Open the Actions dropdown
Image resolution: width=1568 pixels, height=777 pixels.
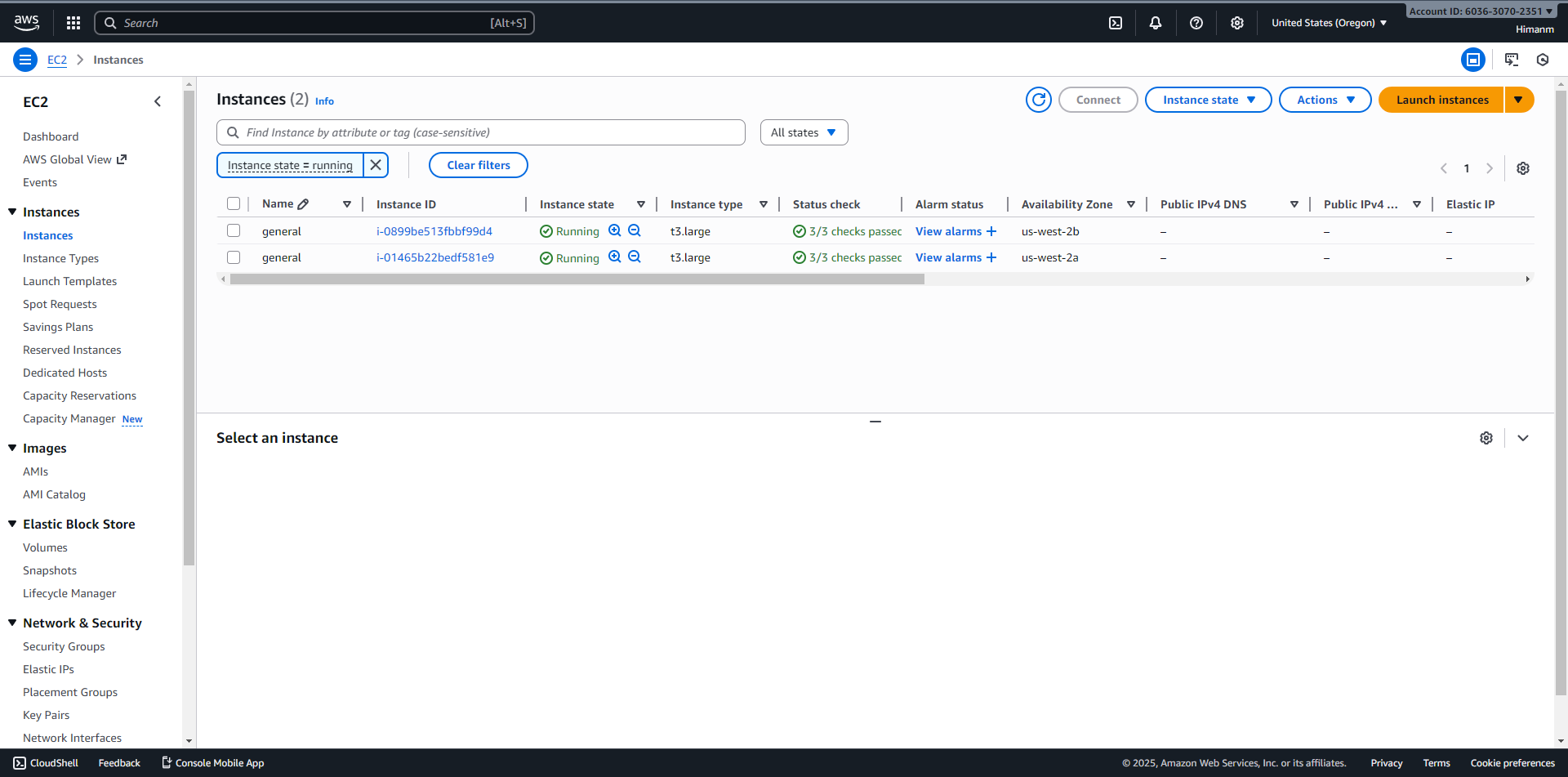tap(1324, 99)
